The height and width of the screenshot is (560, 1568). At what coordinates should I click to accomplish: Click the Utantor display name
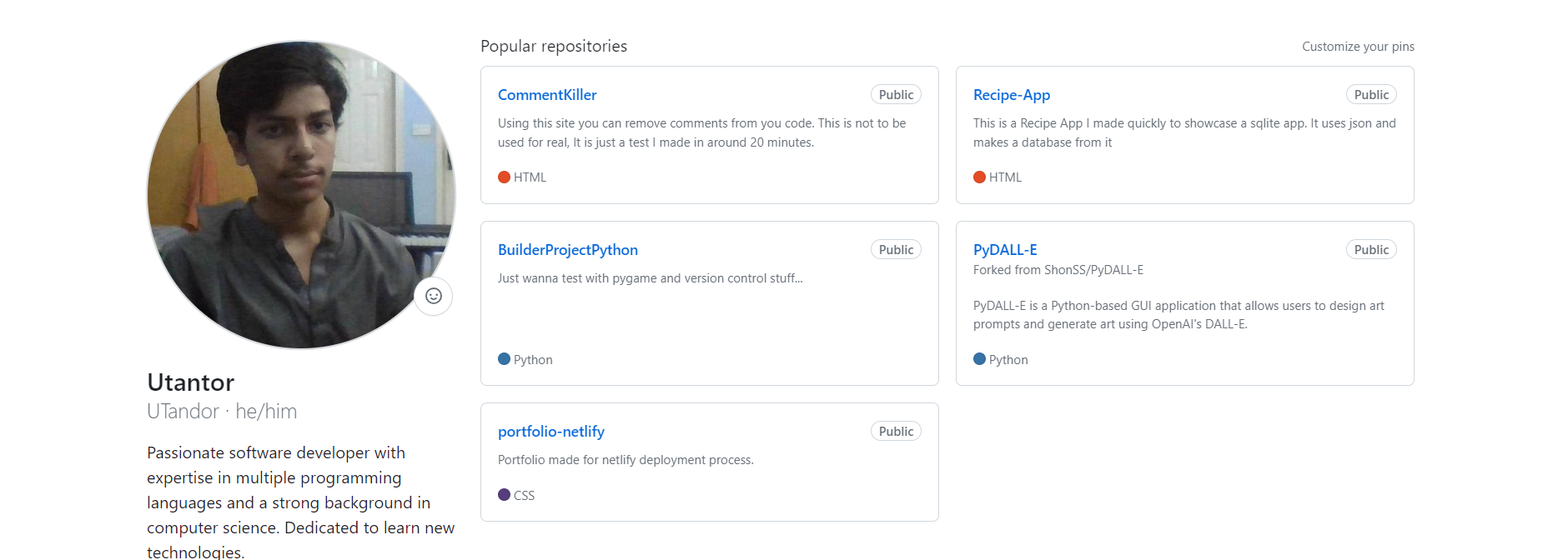click(191, 382)
